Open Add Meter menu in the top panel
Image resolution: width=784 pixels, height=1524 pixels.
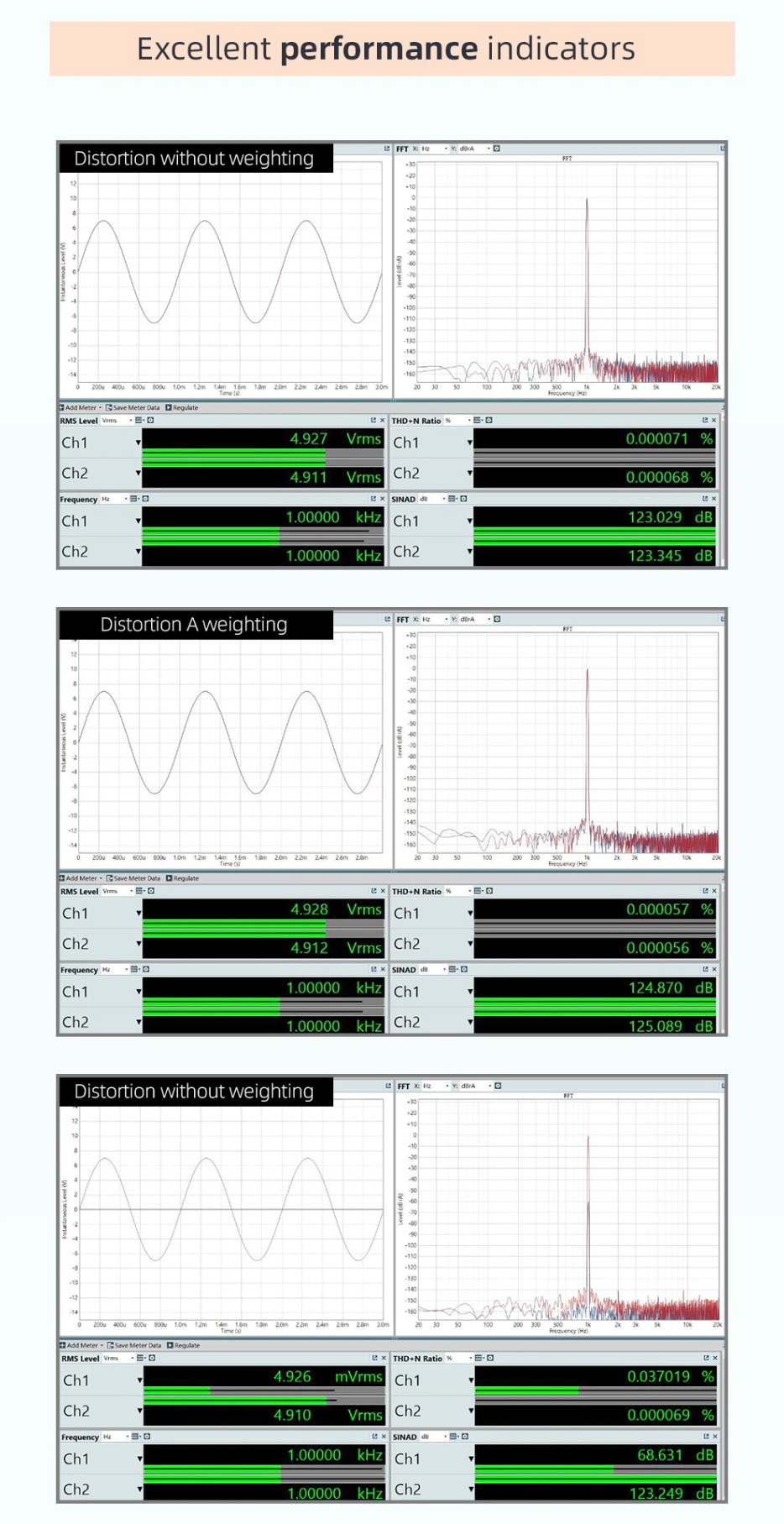81,408
